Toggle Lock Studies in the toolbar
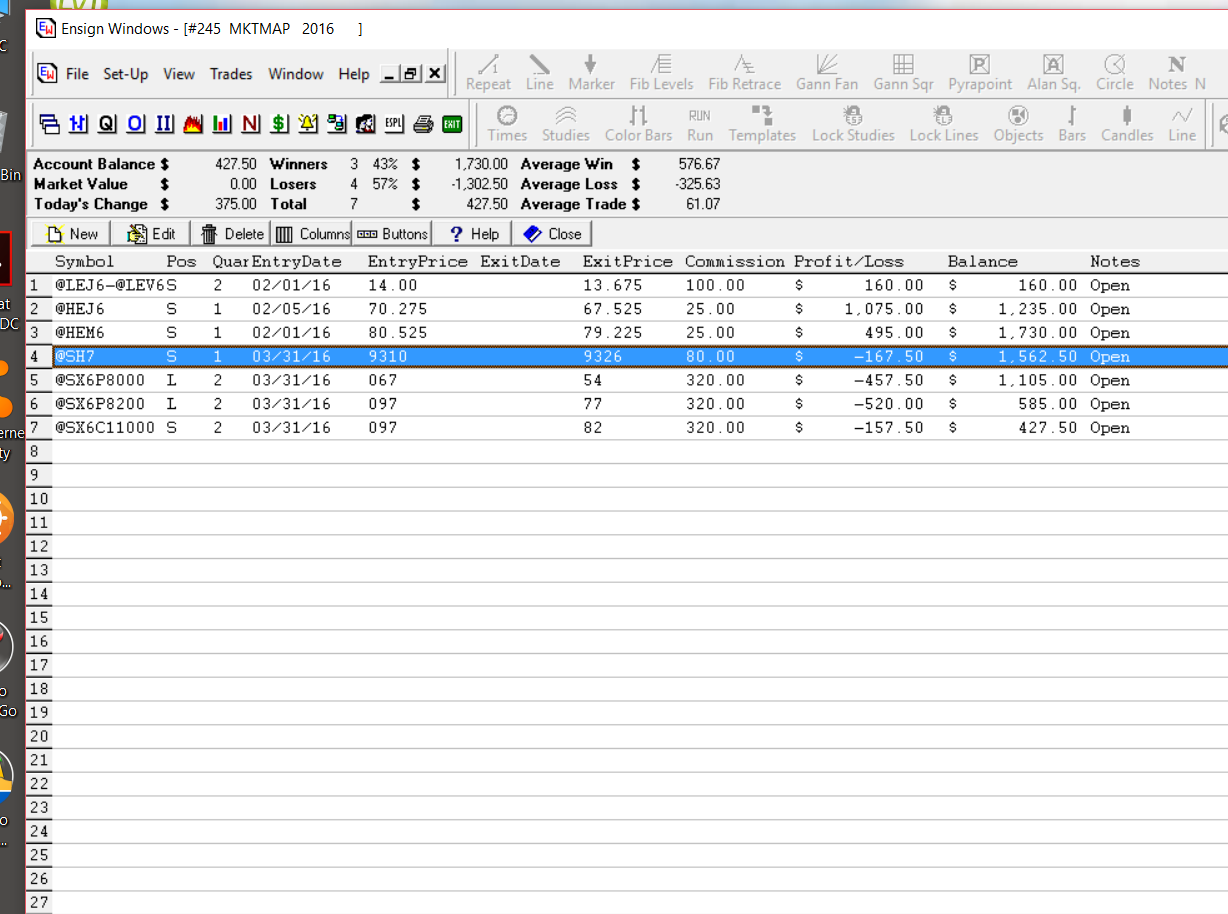Image resolution: width=1228 pixels, height=914 pixels. [853, 124]
